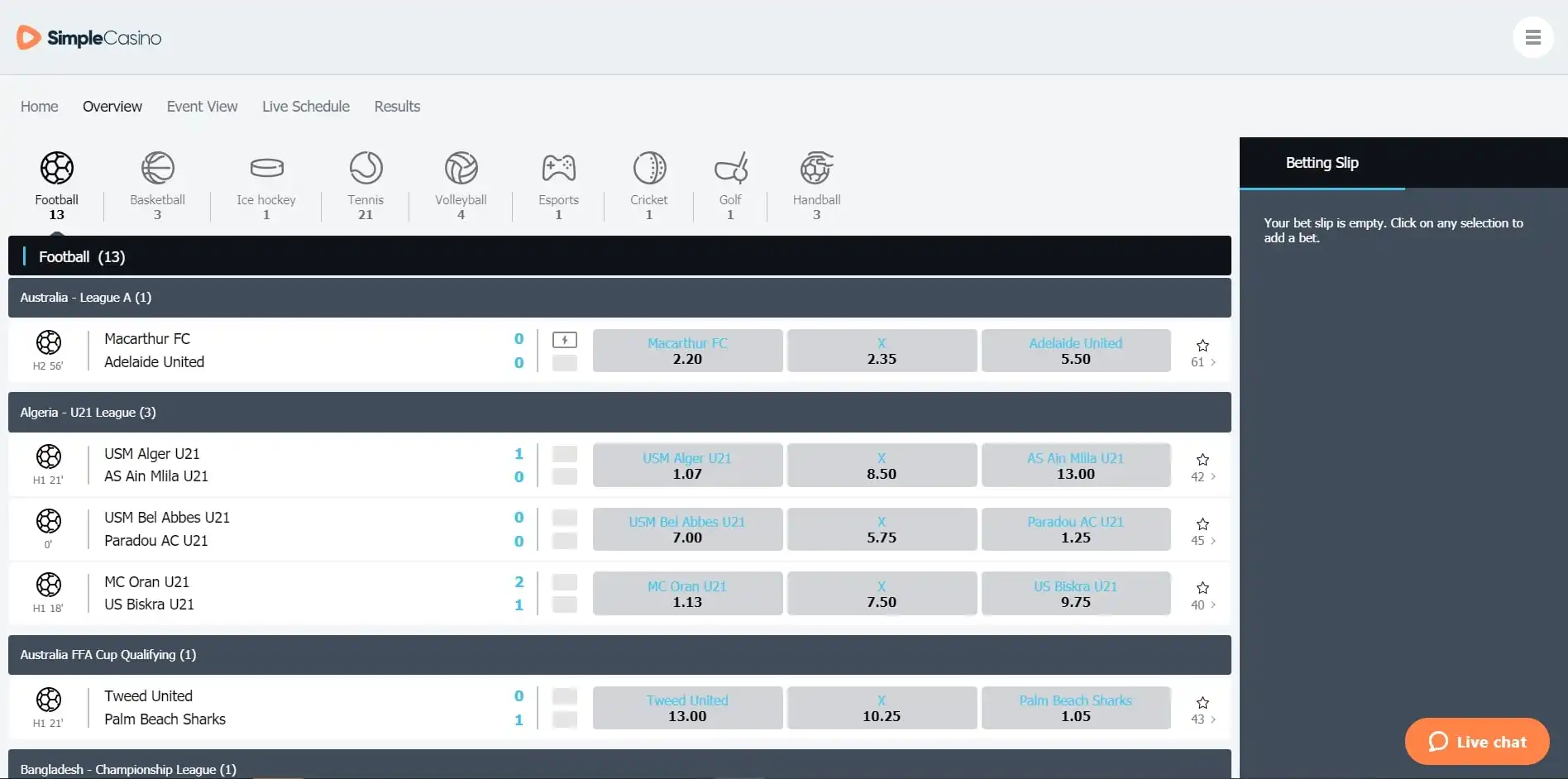This screenshot has height=779, width=1568.
Task: Toggle favorite star for Tweed United match
Action: pyautogui.click(x=1202, y=702)
